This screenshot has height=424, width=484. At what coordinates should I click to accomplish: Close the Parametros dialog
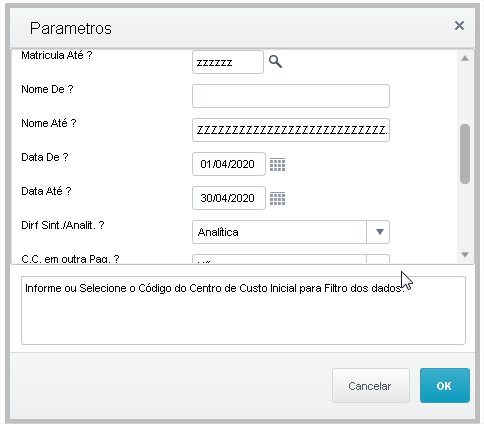pos(459,26)
